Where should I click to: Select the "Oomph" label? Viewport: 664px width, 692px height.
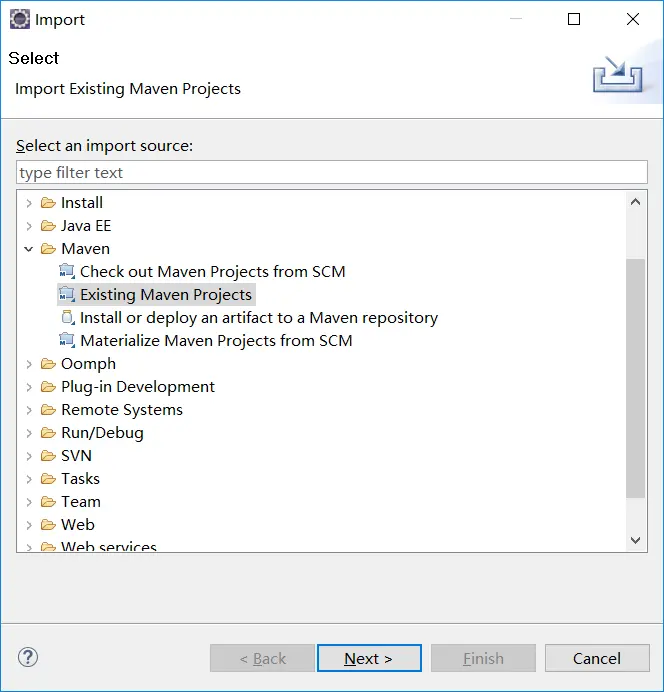88,364
